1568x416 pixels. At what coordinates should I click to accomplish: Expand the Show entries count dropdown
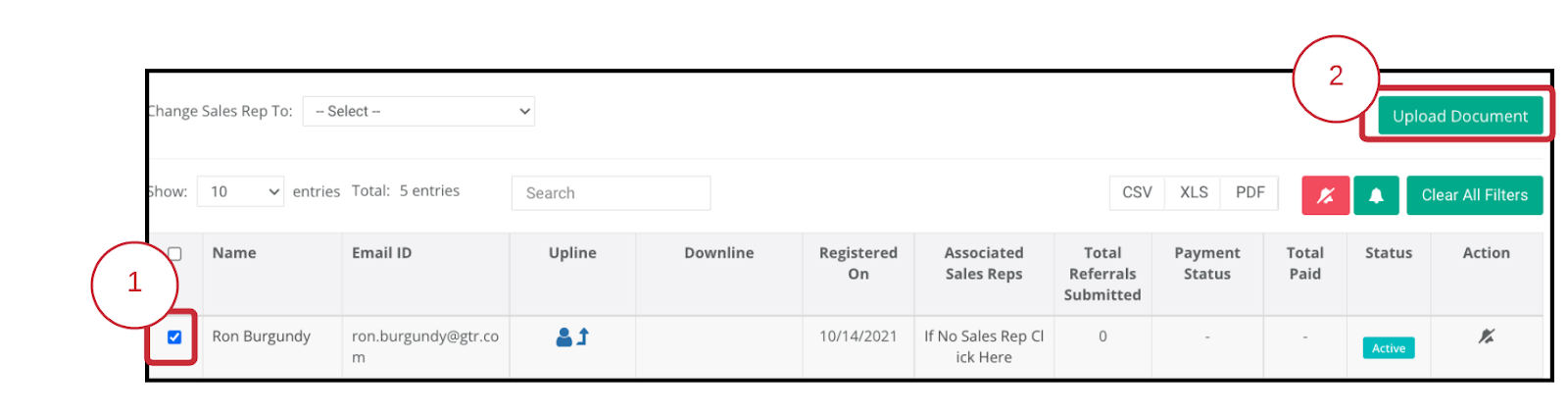pos(241,192)
